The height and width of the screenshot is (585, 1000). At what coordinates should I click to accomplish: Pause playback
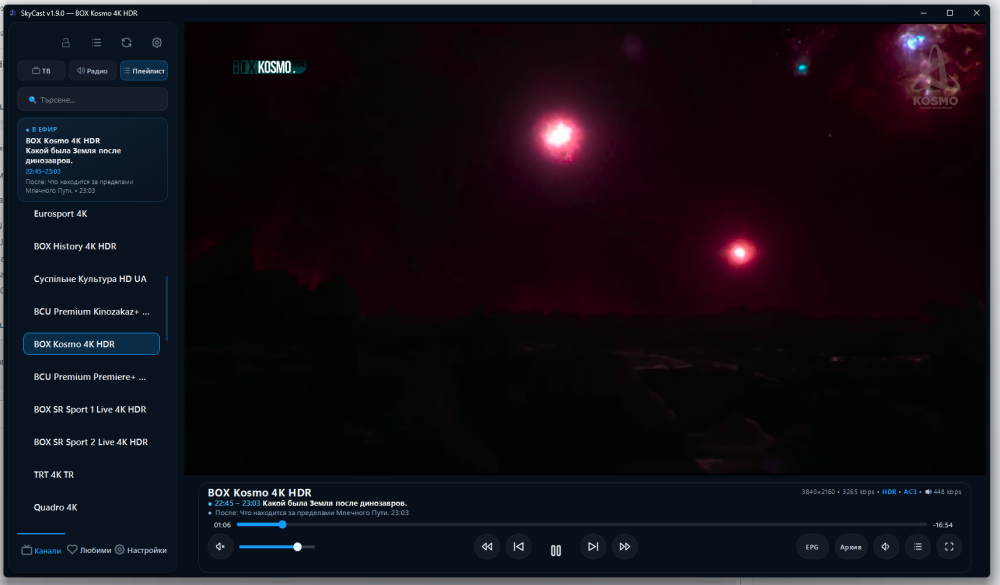(x=555, y=550)
